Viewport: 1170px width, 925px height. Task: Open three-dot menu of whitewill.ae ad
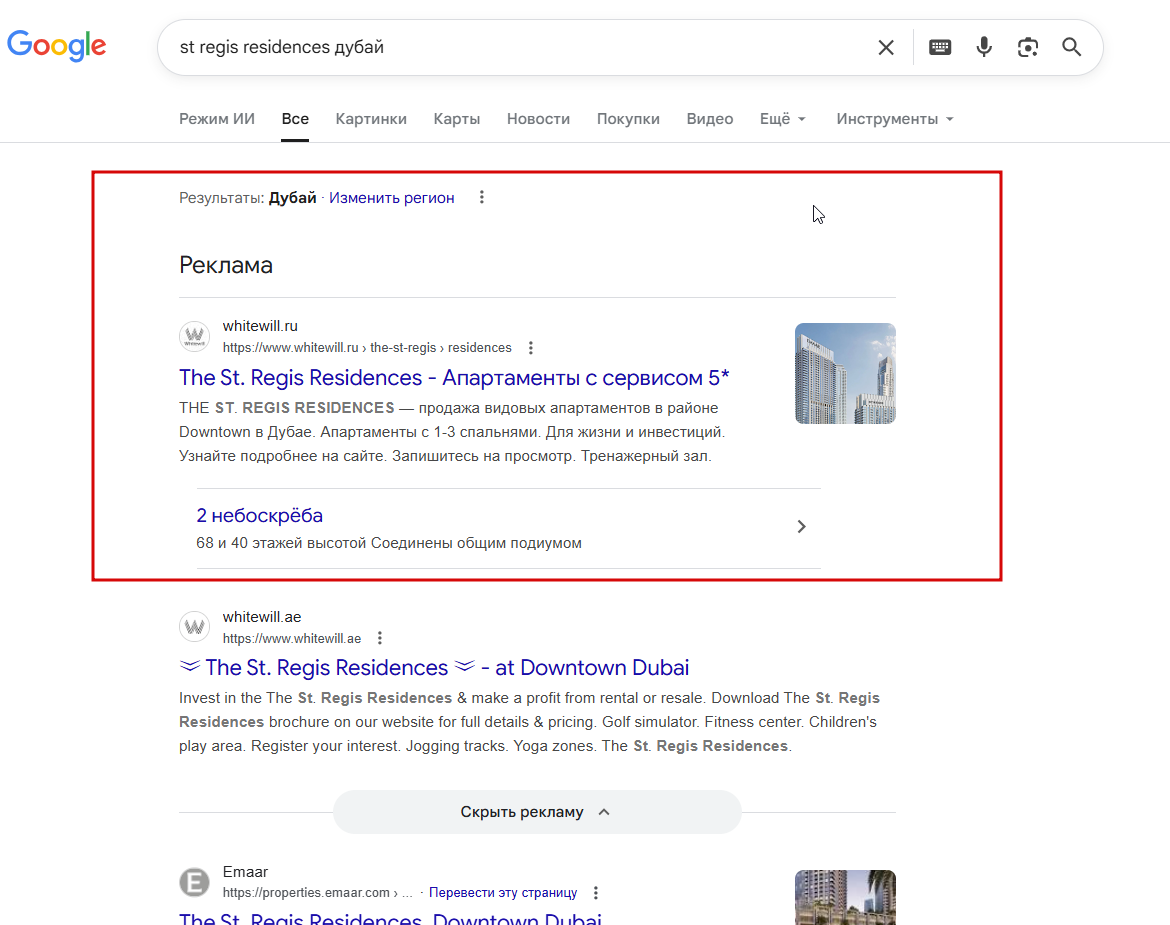coord(380,638)
